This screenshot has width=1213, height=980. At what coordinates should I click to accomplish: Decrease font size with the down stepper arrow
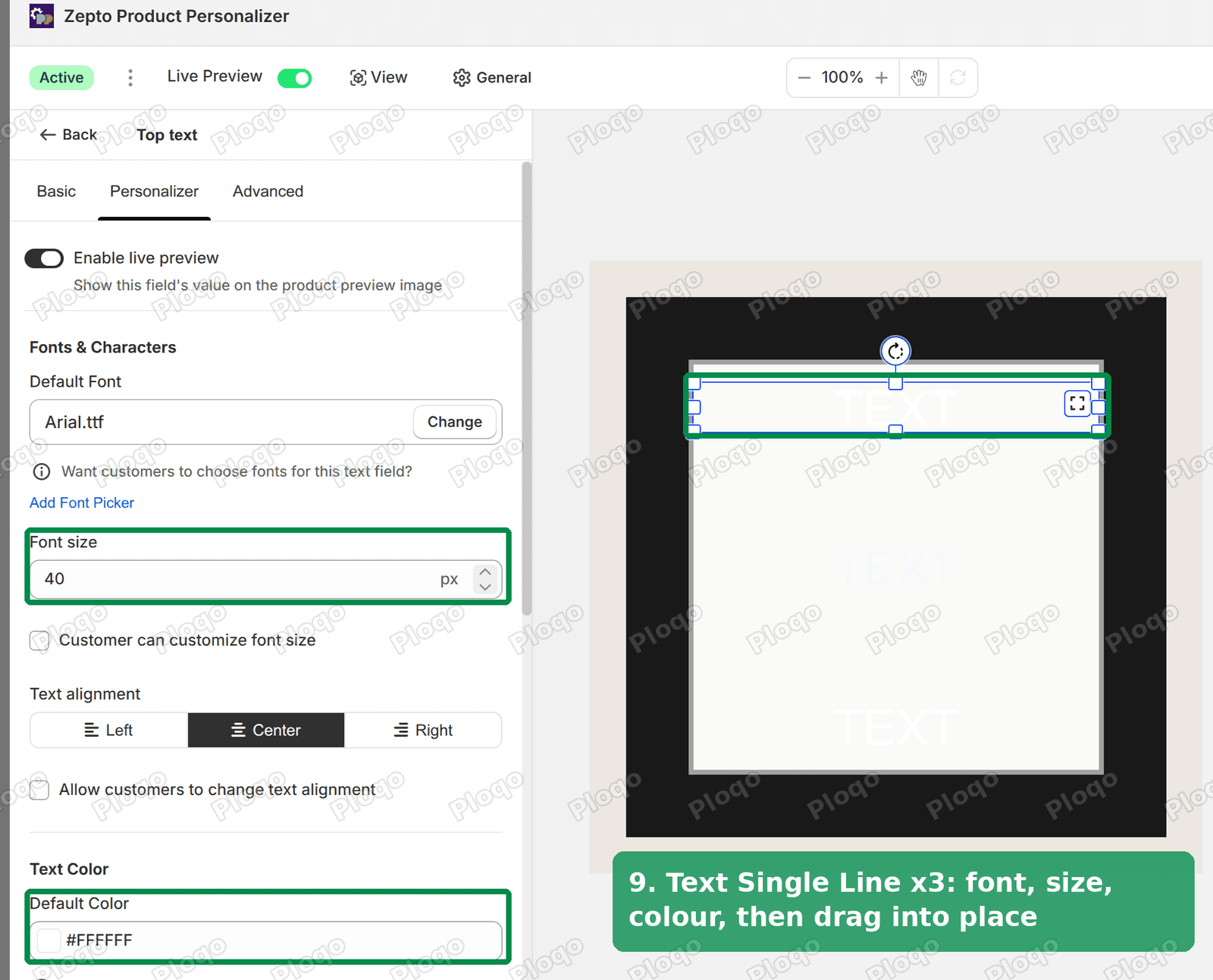click(x=485, y=587)
